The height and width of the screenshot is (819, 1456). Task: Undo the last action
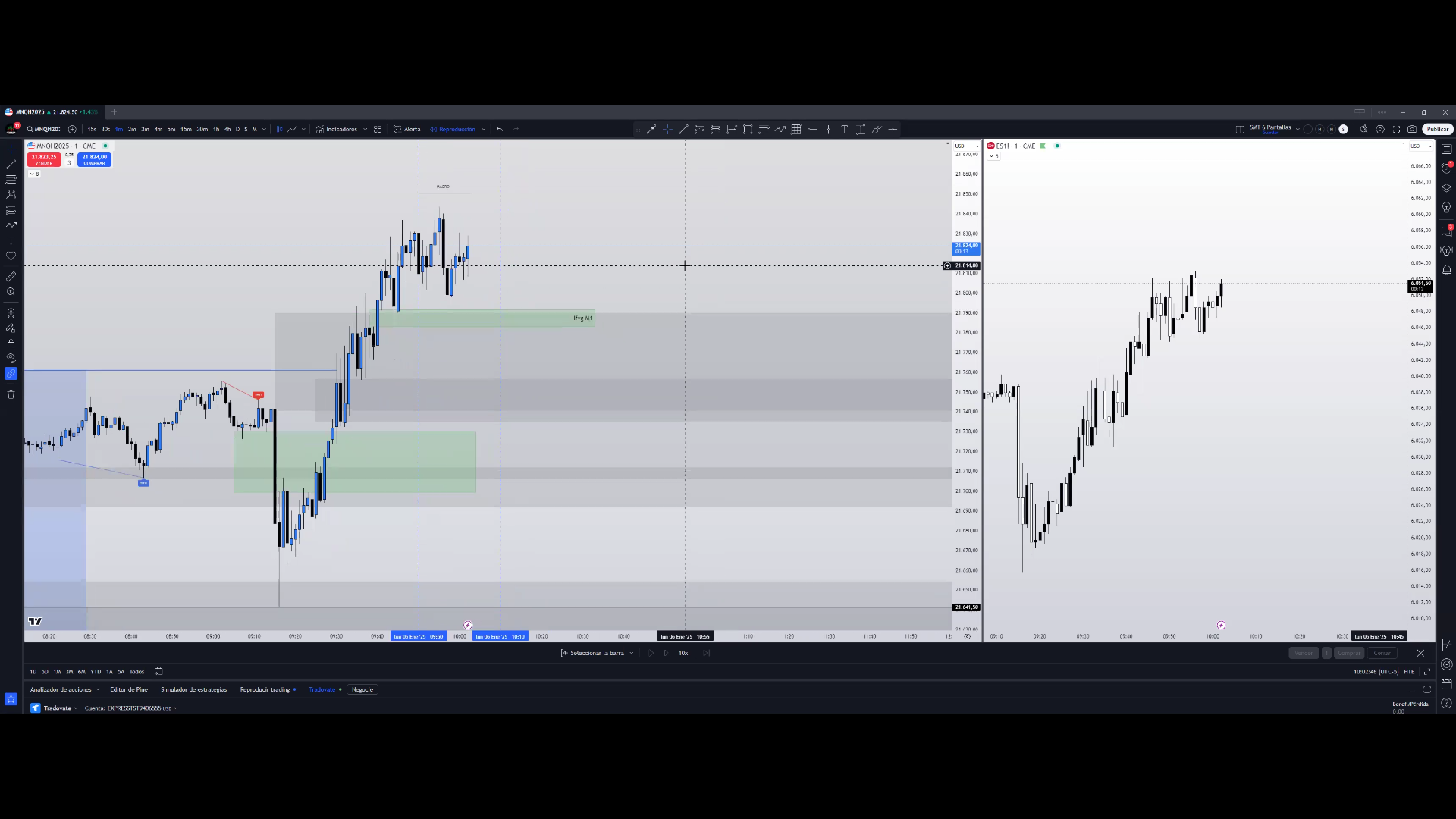pos(499,129)
